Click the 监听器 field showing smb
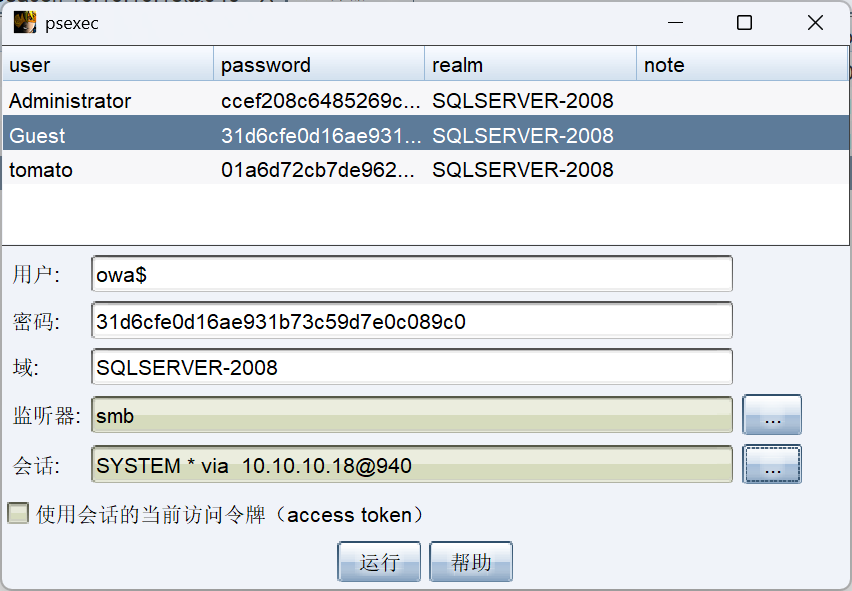 point(411,416)
